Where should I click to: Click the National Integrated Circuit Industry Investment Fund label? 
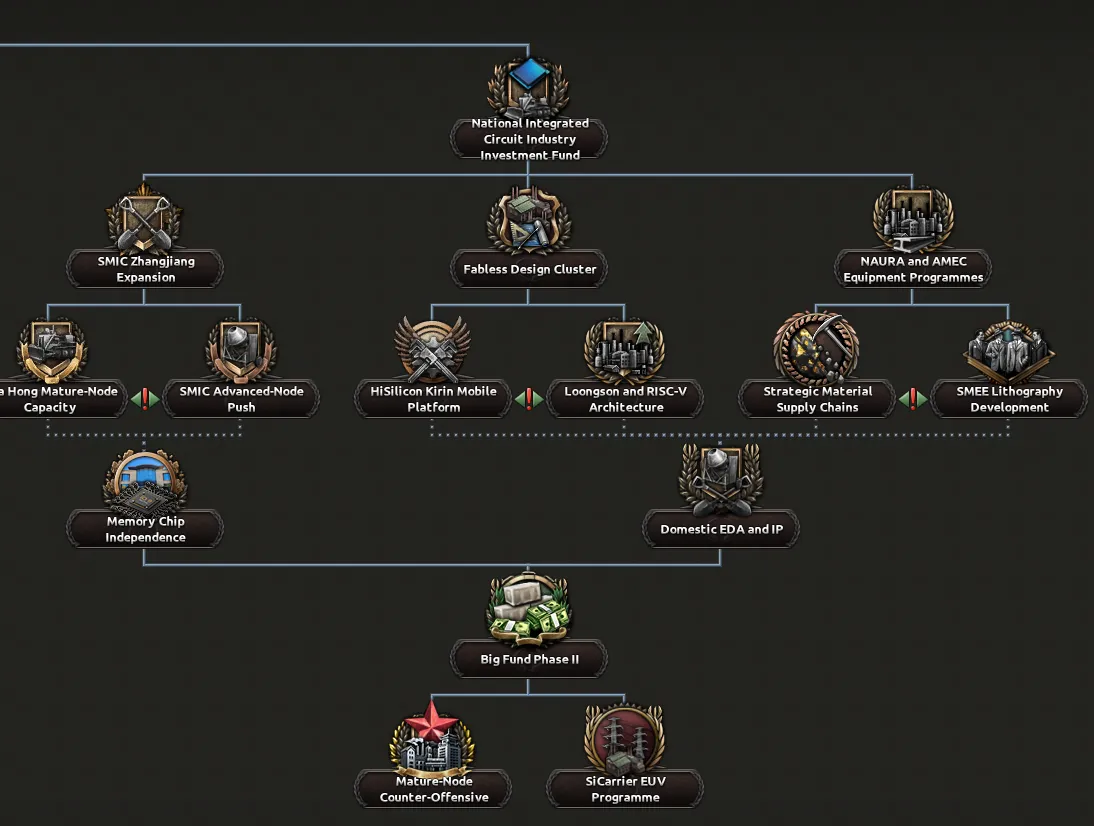click(529, 139)
